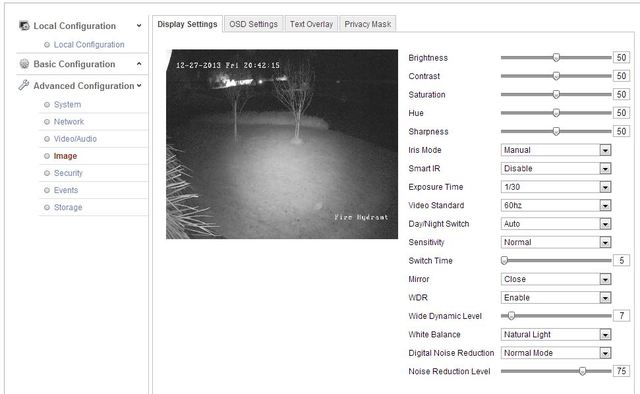The image size is (640, 394).
Task: Click the bullet icon beside Events
Action: point(47,190)
